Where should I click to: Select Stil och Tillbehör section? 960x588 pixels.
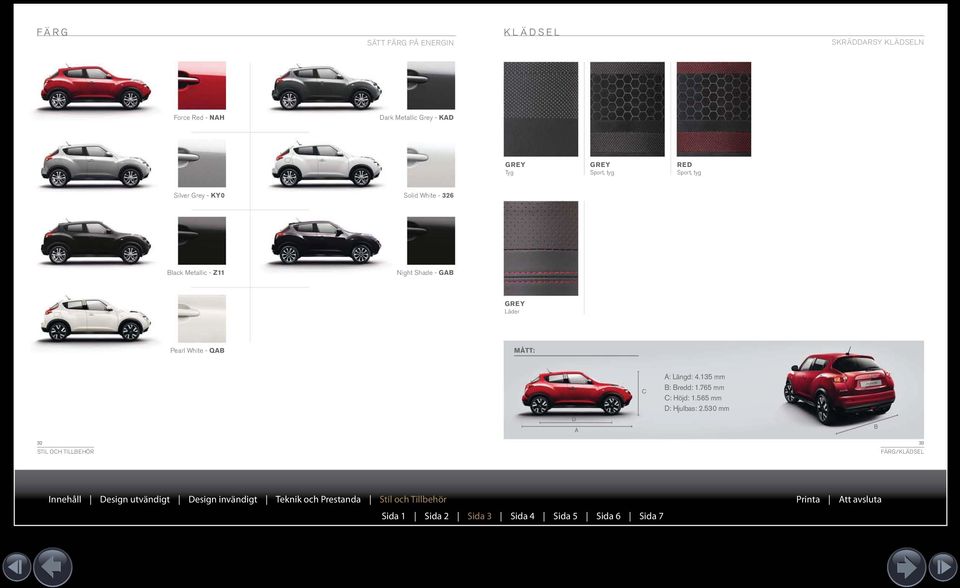(413, 499)
